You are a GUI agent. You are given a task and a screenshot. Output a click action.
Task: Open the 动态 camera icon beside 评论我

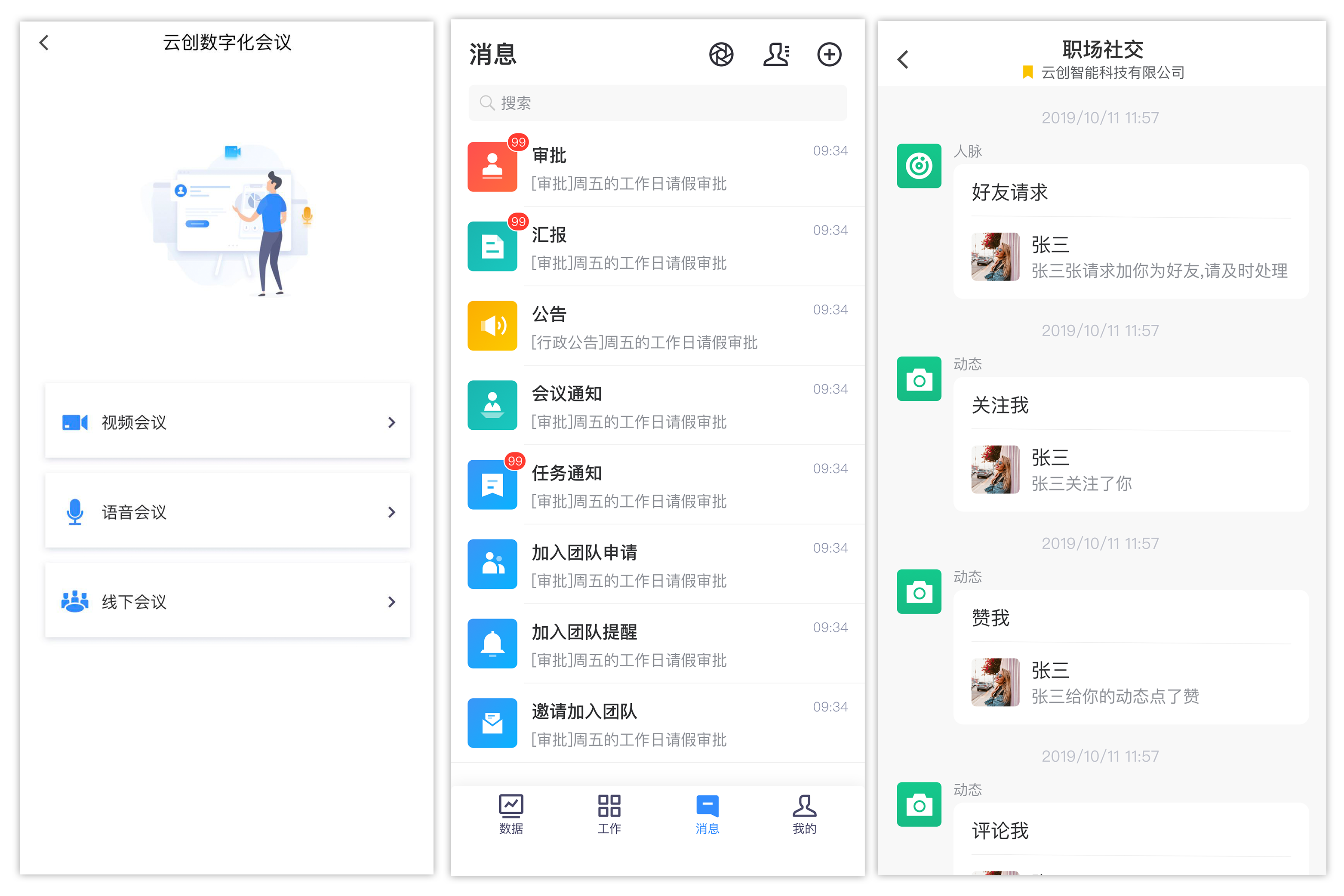(x=919, y=804)
